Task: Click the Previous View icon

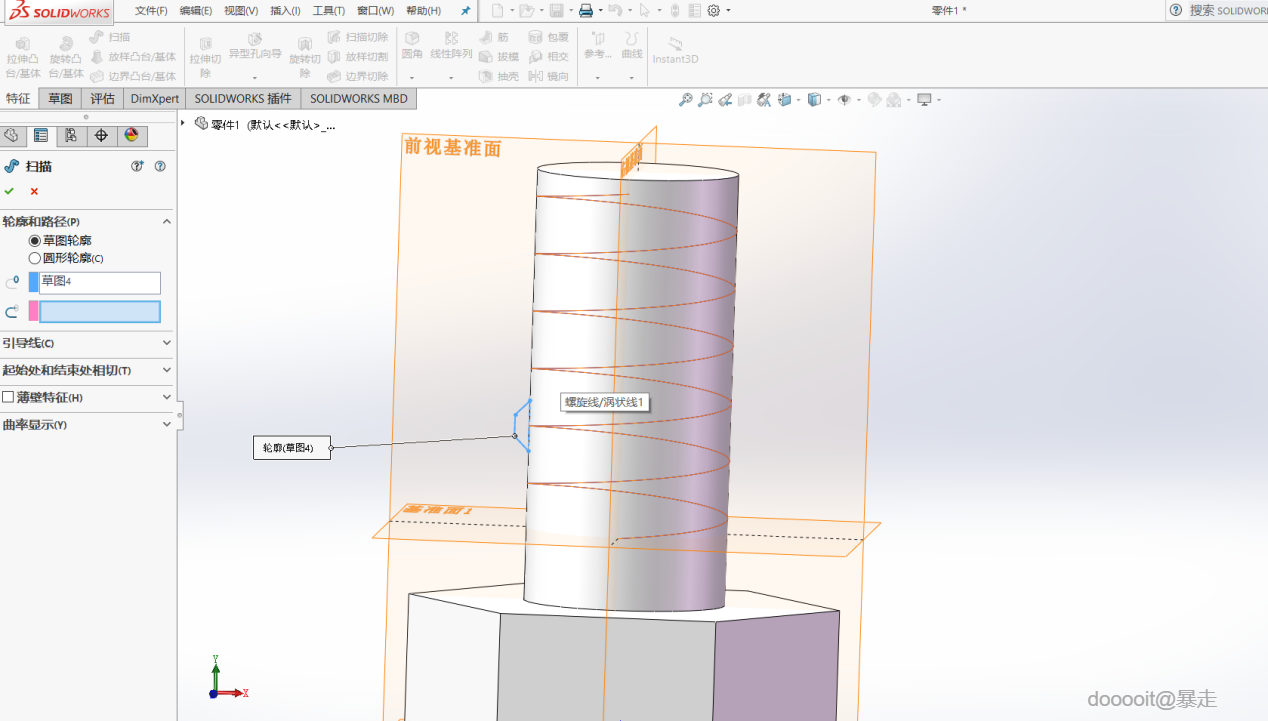Action: coord(725,99)
